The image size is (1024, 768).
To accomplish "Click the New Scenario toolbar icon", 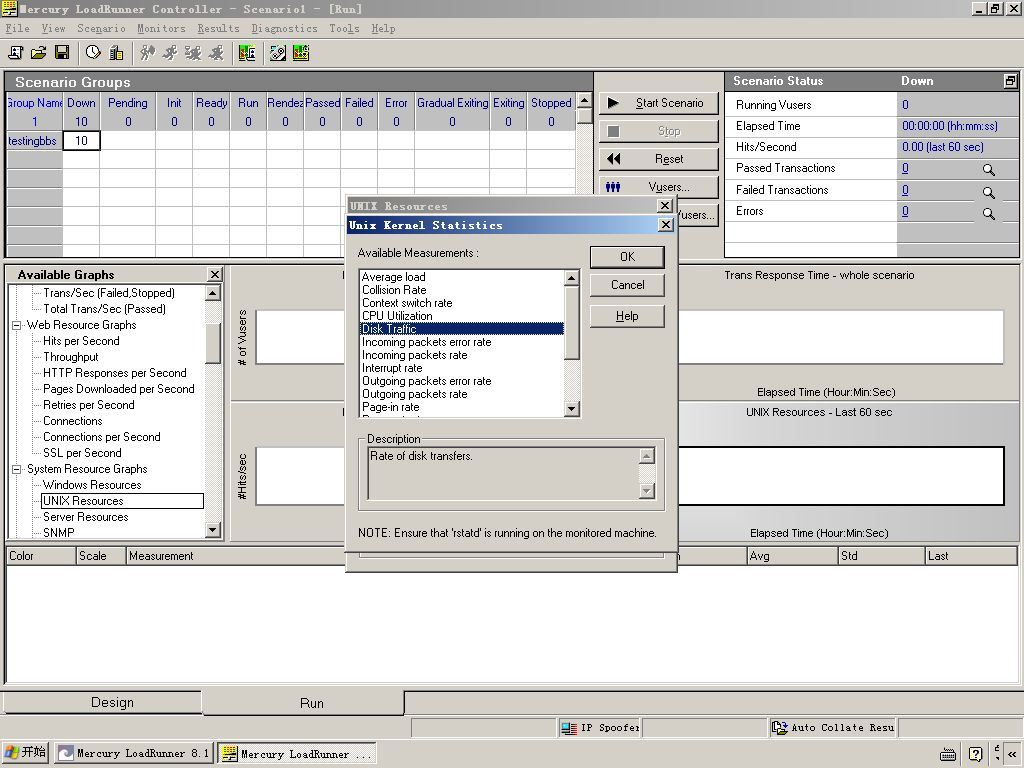I will (x=16, y=53).
